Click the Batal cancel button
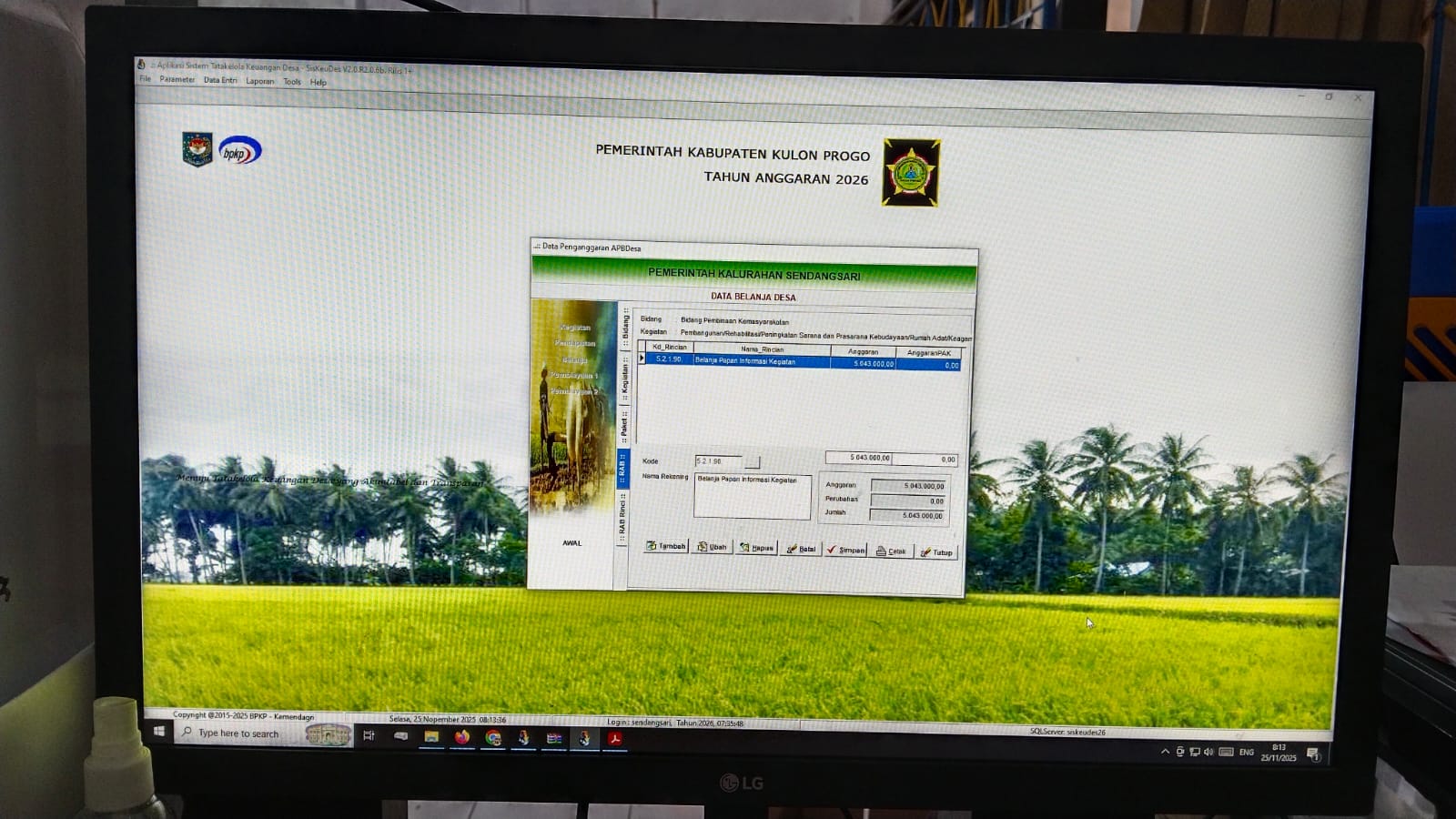The width and height of the screenshot is (1456, 819). pos(801,550)
